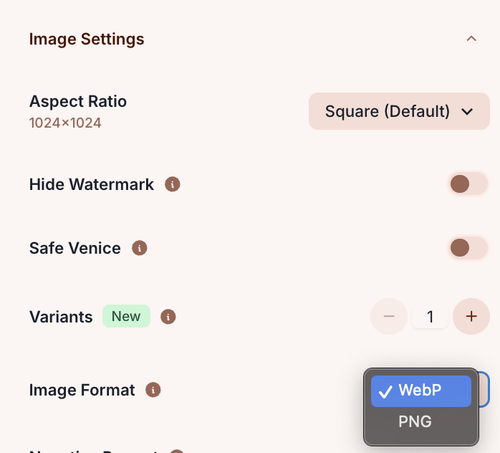The height and width of the screenshot is (453, 500).
Task: Click the Safe Venice info icon
Action: (x=139, y=248)
